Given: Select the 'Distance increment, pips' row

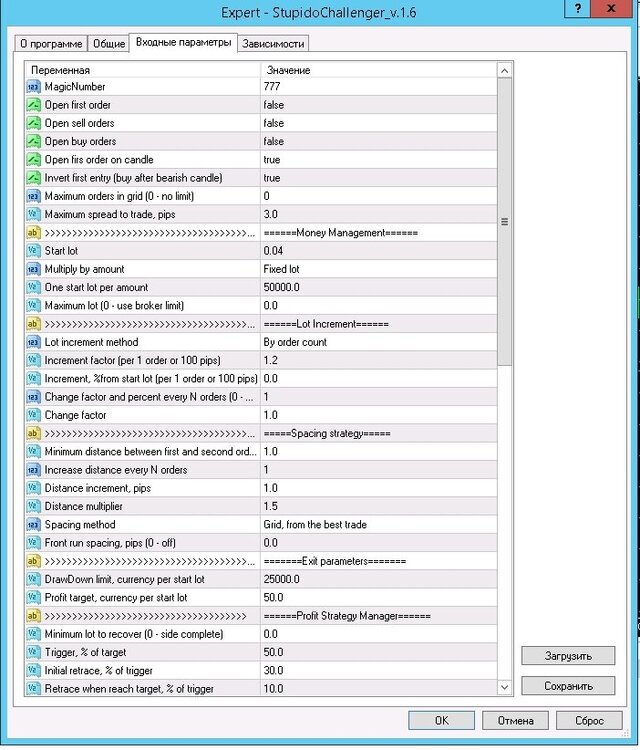Looking at the screenshot, I should tap(261, 488).
